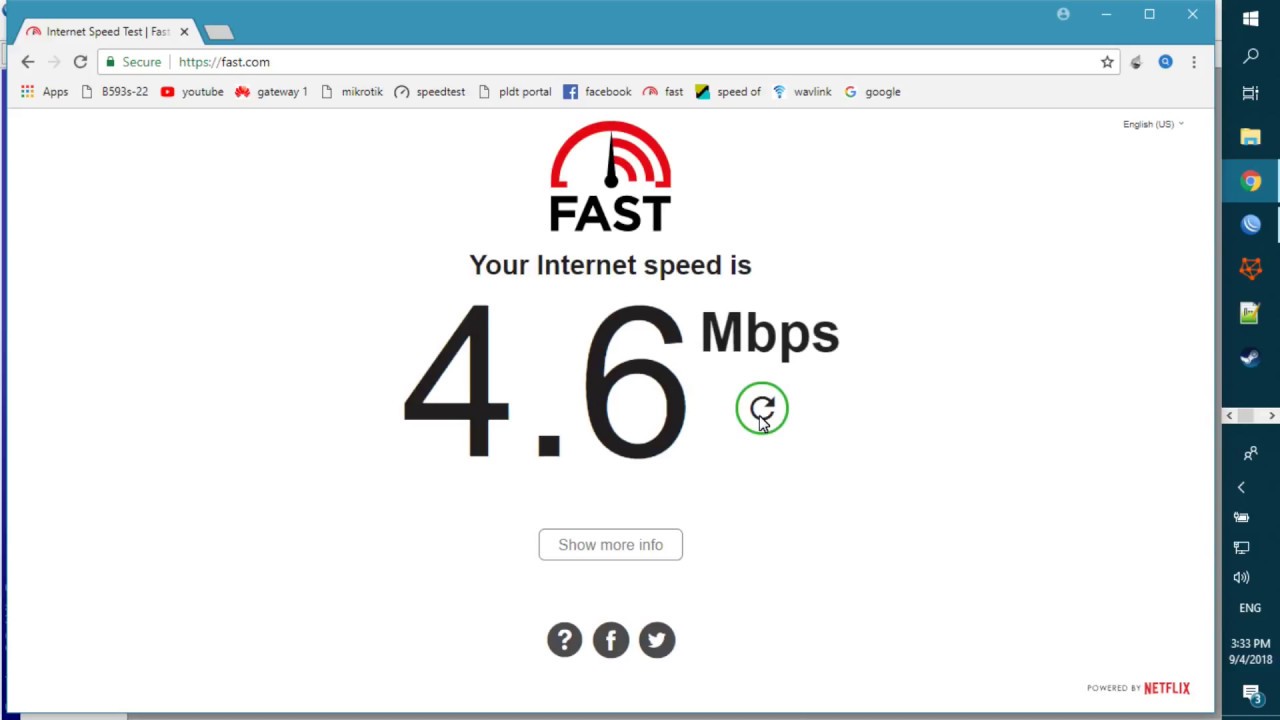
Task: Share result via Facebook icon
Action: (x=611, y=640)
